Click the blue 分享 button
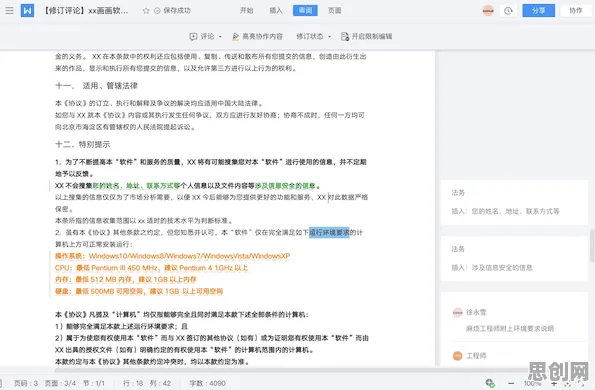Viewport: 595px width, 390px height. 538,11
